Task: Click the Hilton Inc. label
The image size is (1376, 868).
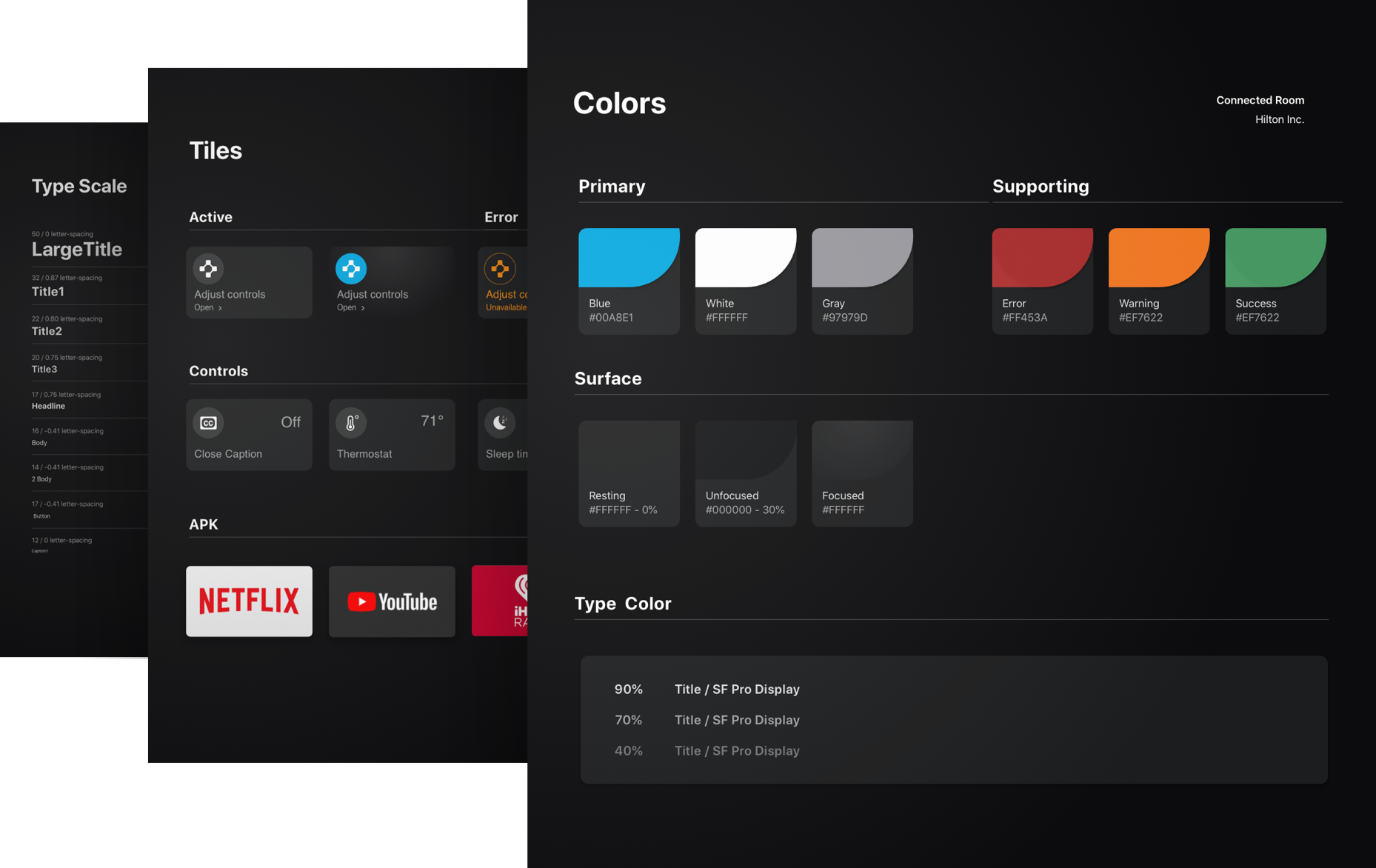Action: 1279,119
